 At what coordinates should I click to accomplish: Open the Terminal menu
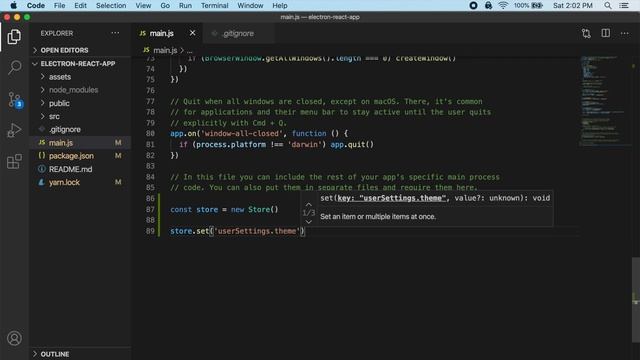coord(214,5)
